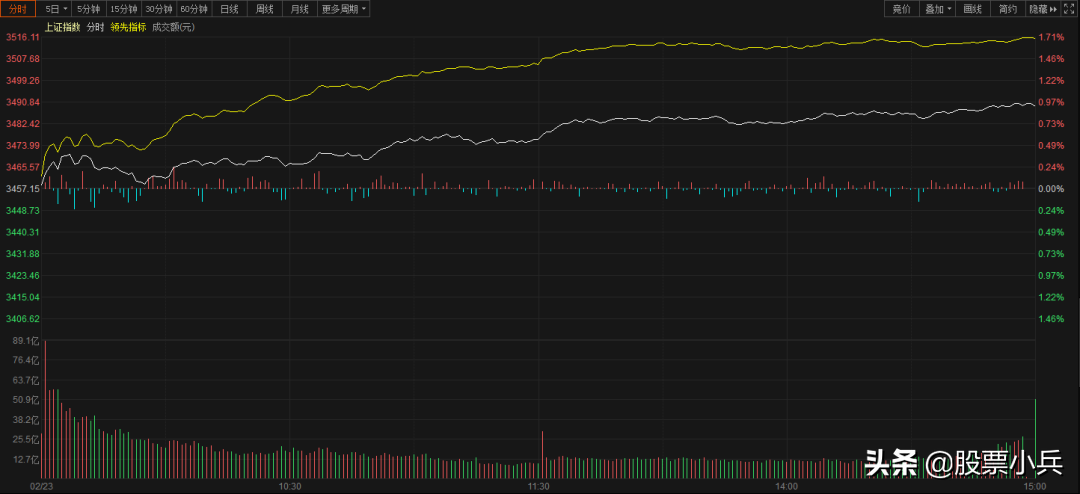Viewport: 1080px width, 494px height.
Task: Select the 60分钟 period button
Action: click(194, 9)
